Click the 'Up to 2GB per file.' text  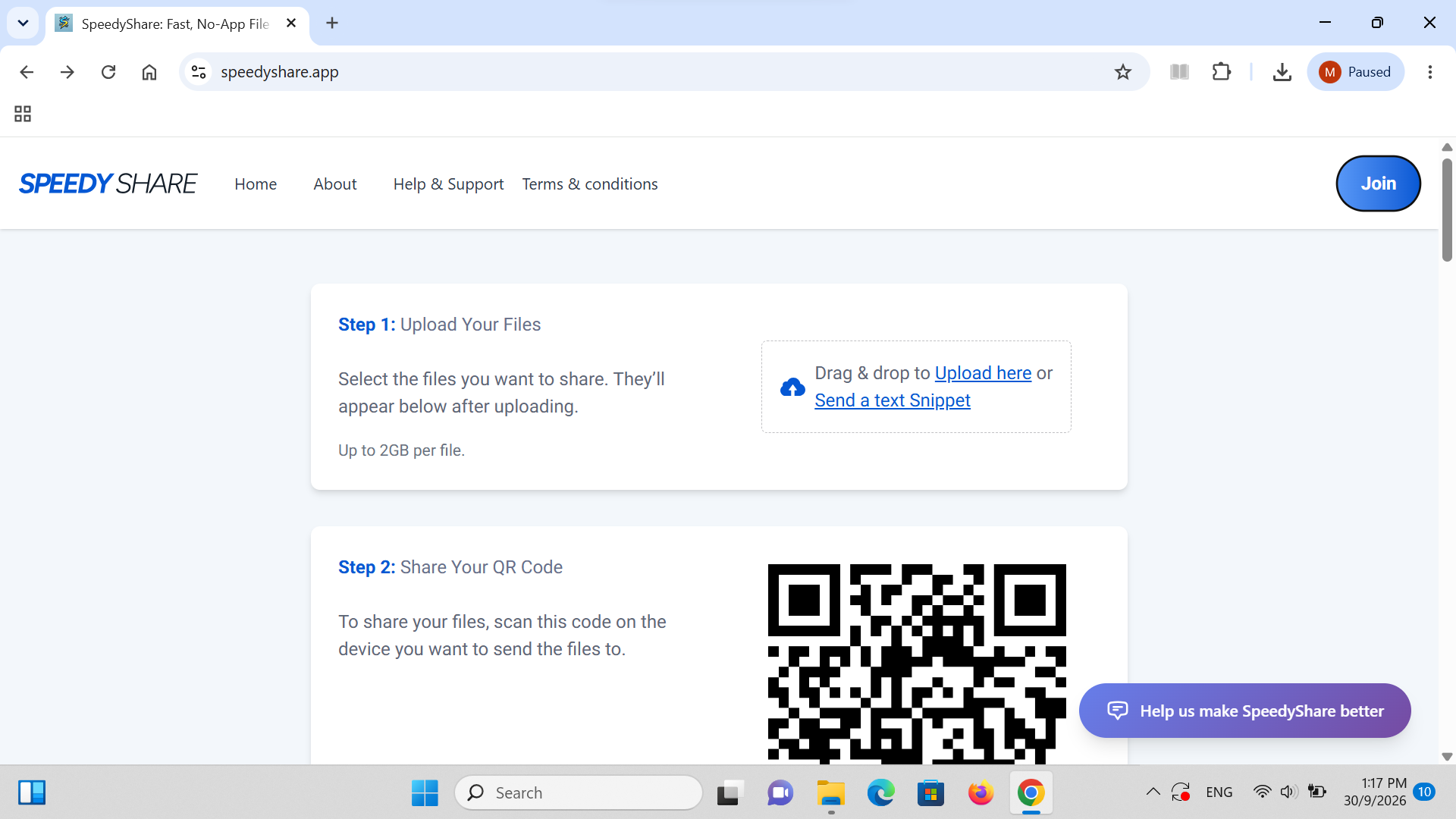[x=401, y=450]
